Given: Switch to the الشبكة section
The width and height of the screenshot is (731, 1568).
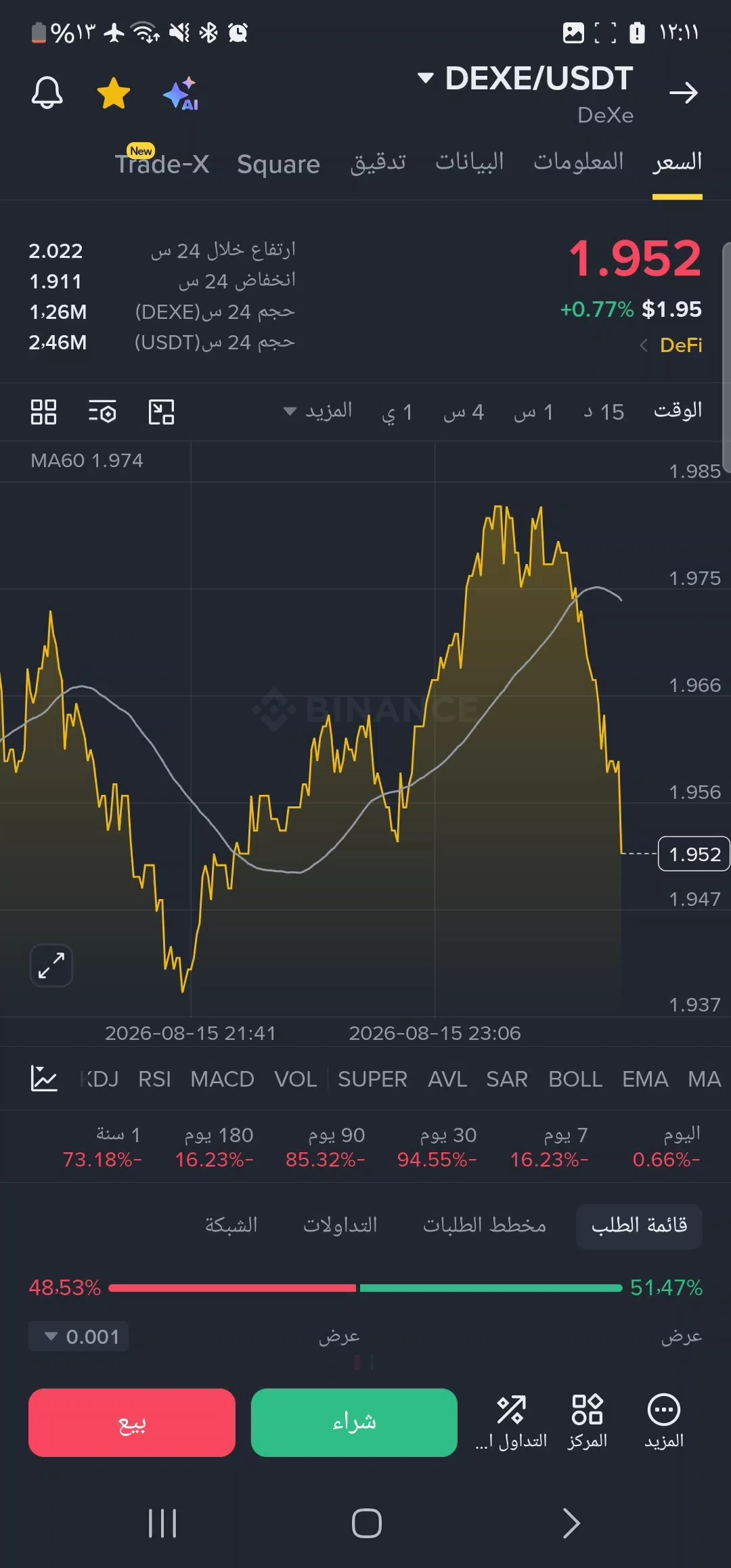Looking at the screenshot, I should (x=231, y=1225).
